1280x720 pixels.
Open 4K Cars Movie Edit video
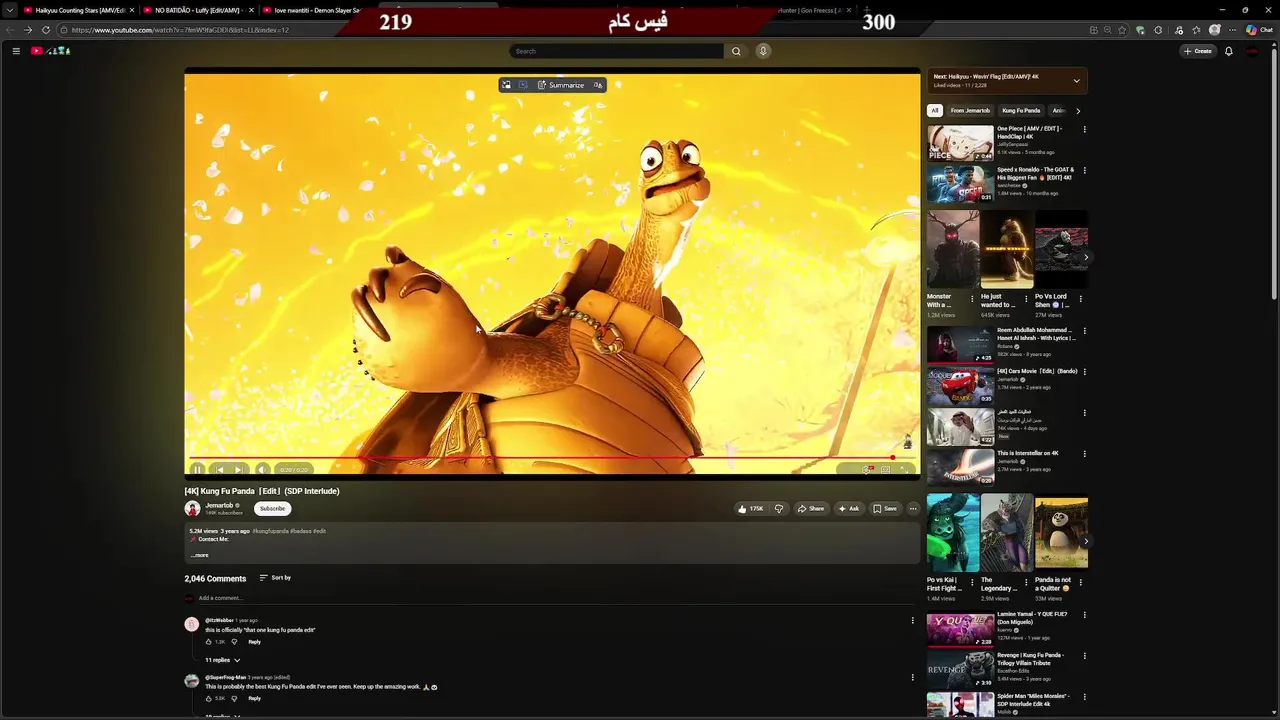(960, 385)
